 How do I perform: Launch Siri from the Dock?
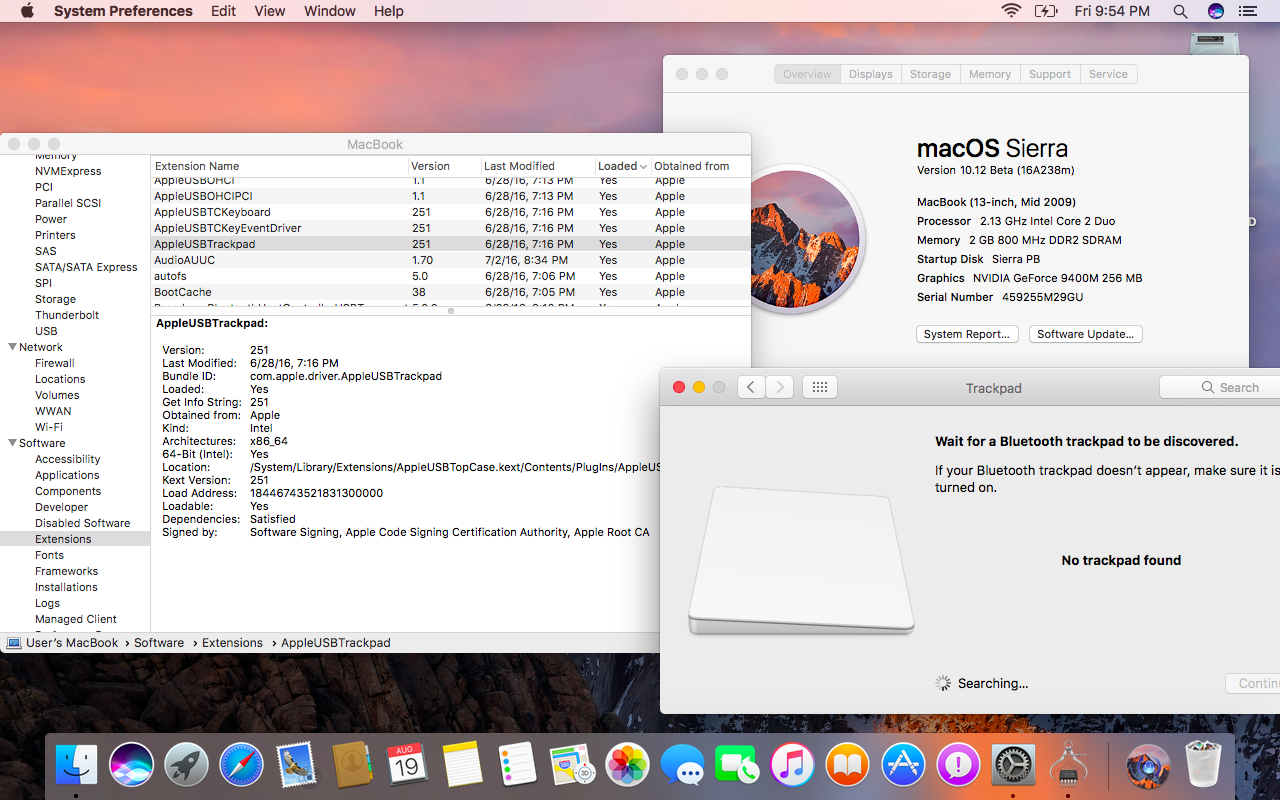coord(132,766)
